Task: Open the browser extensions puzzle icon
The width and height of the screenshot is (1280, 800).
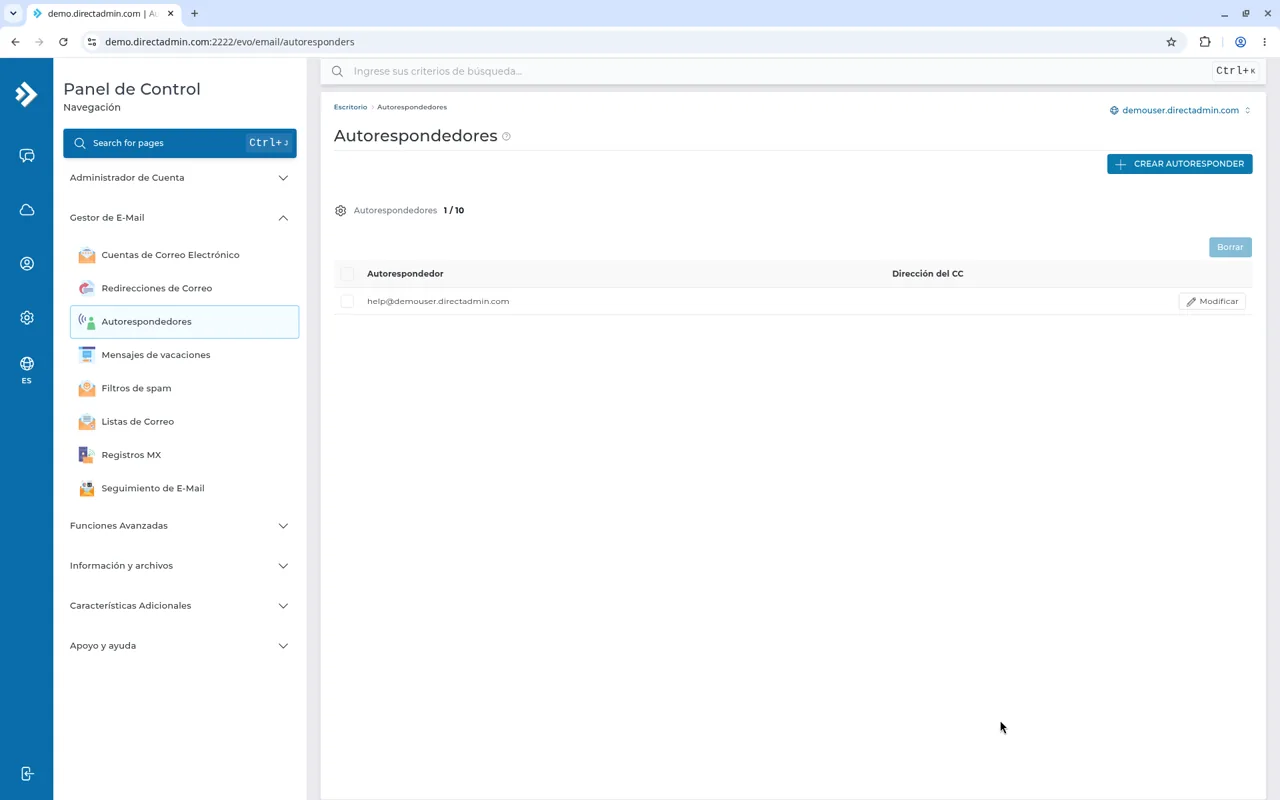Action: coord(1205,42)
